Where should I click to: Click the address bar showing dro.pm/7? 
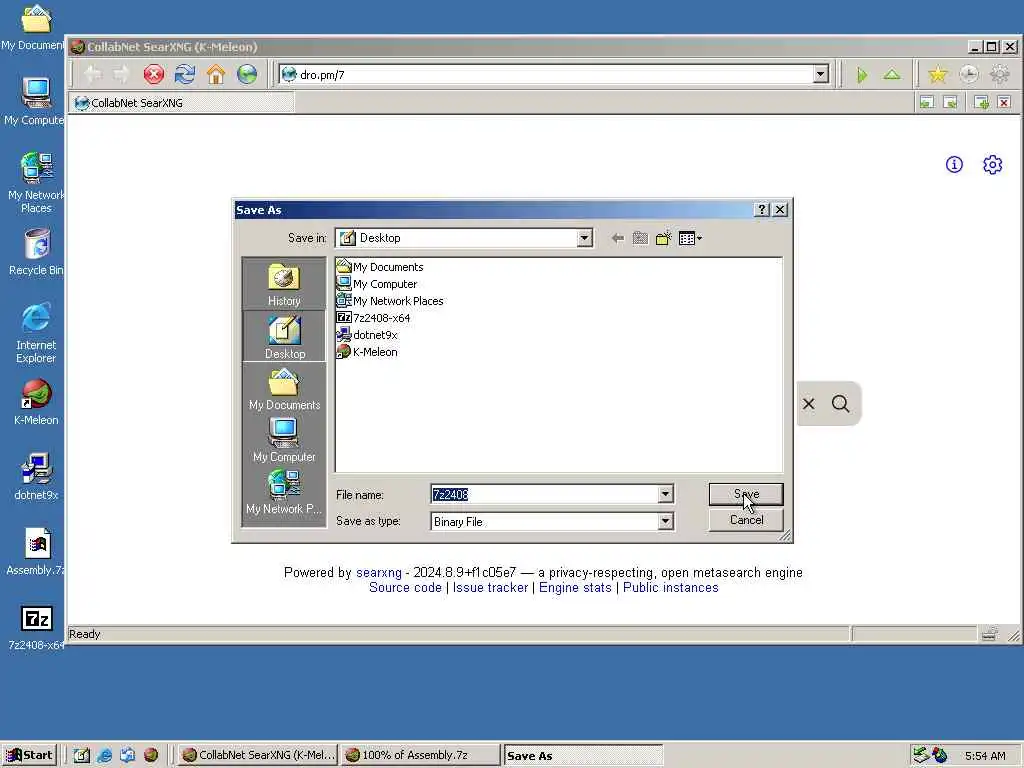point(547,74)
